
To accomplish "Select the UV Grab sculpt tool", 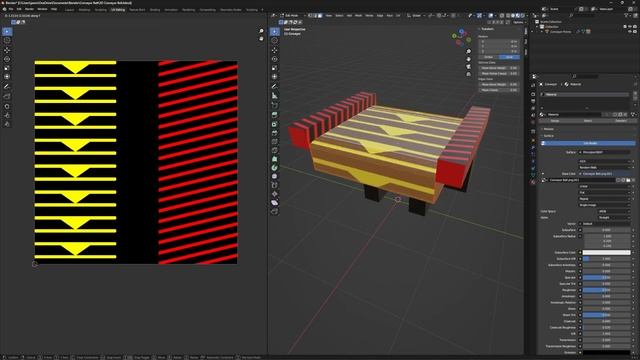I will click(x=7, y=106).
